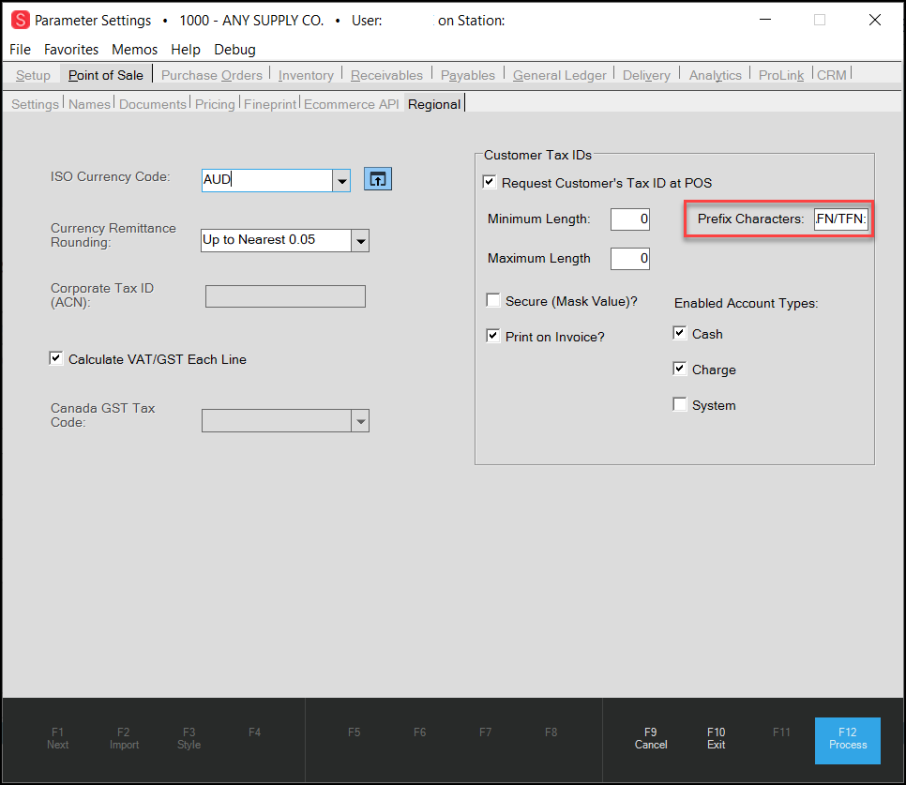Open the CRM tab

(831, 75)
